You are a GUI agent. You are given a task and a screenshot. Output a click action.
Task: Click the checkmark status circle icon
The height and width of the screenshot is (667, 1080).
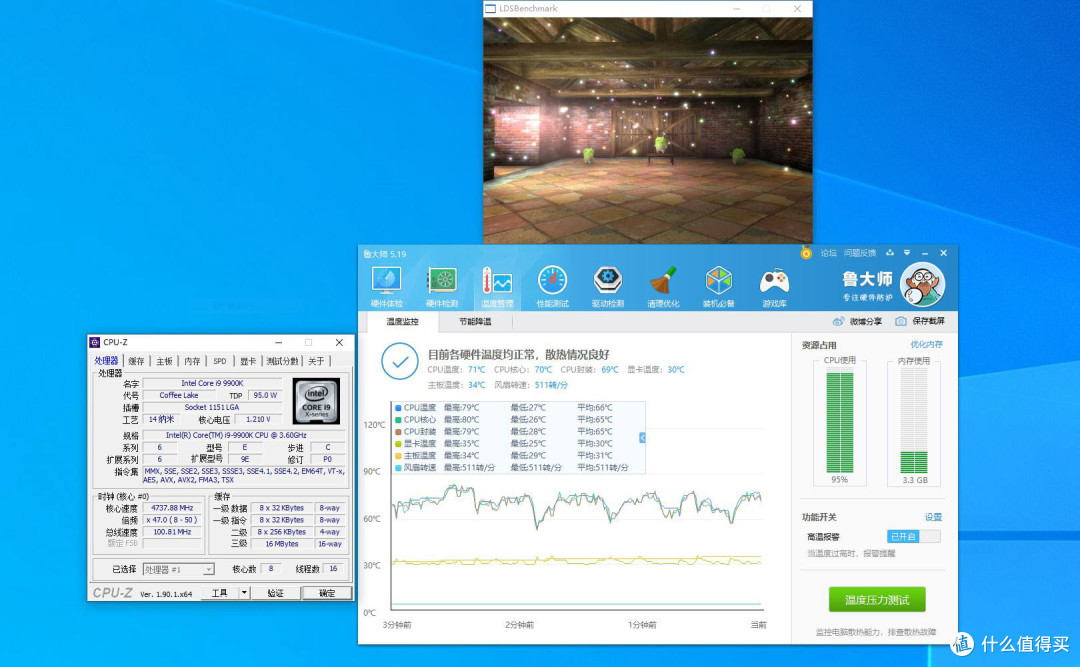coord(399,361)
